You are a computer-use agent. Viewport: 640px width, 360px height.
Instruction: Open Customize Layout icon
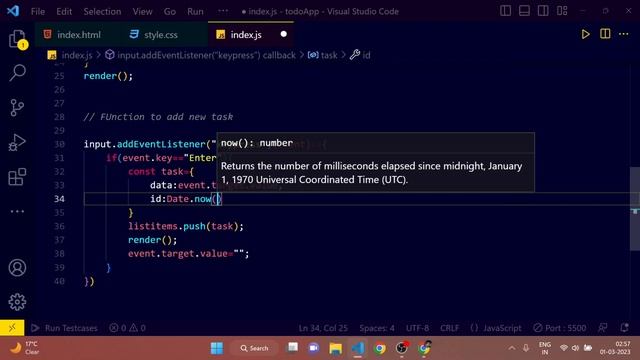coord(562,11)
